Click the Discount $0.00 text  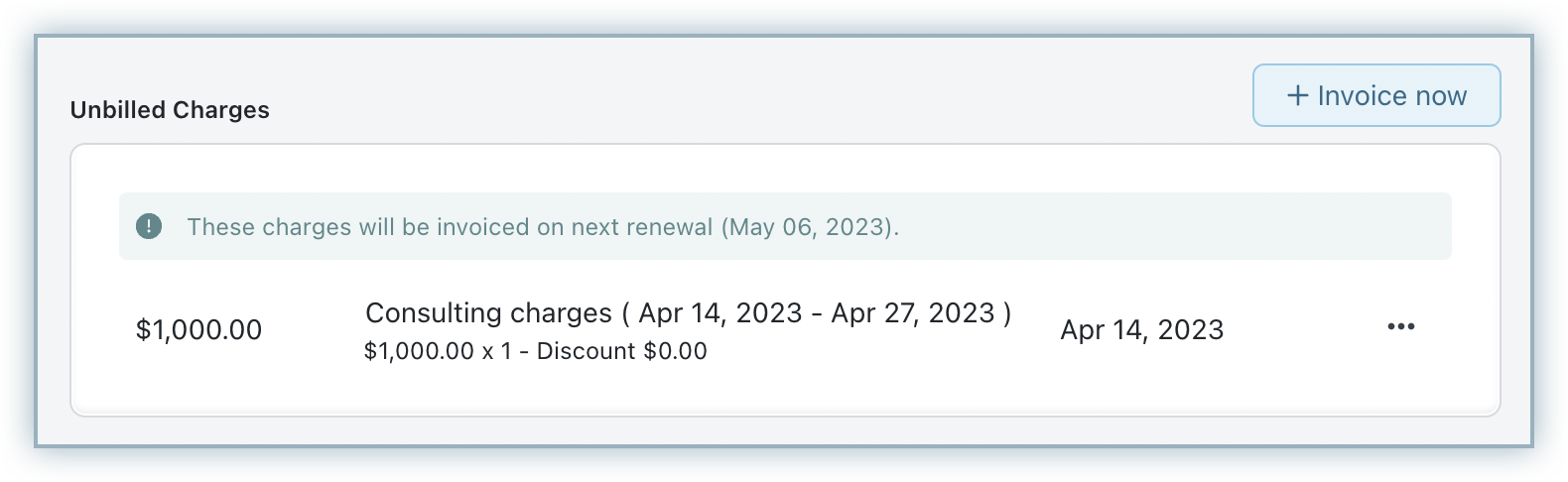click(x=621, y=351)
